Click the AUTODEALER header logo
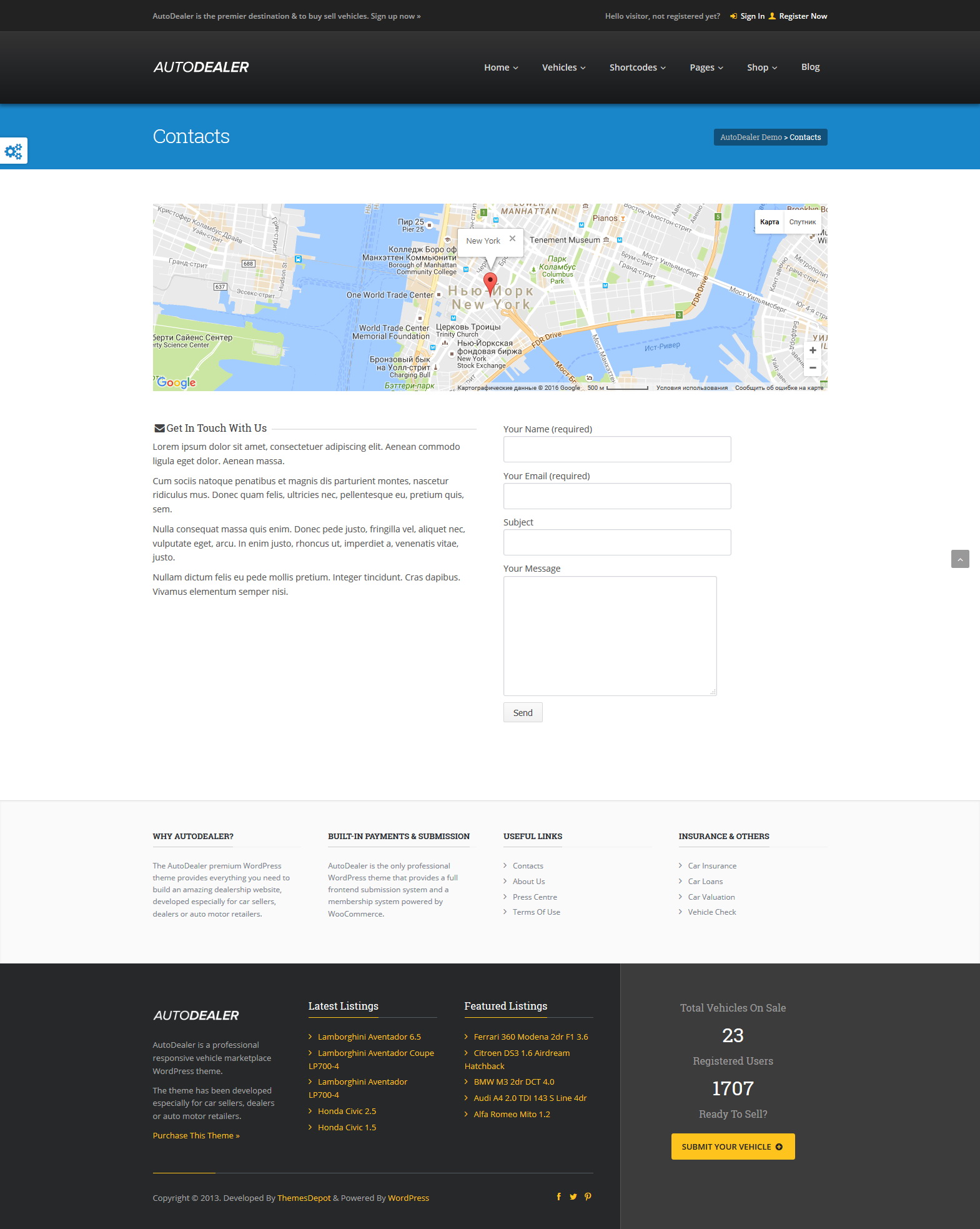Screen dimensions: 980x1229 pyautogui.click(x=201, y=67)
